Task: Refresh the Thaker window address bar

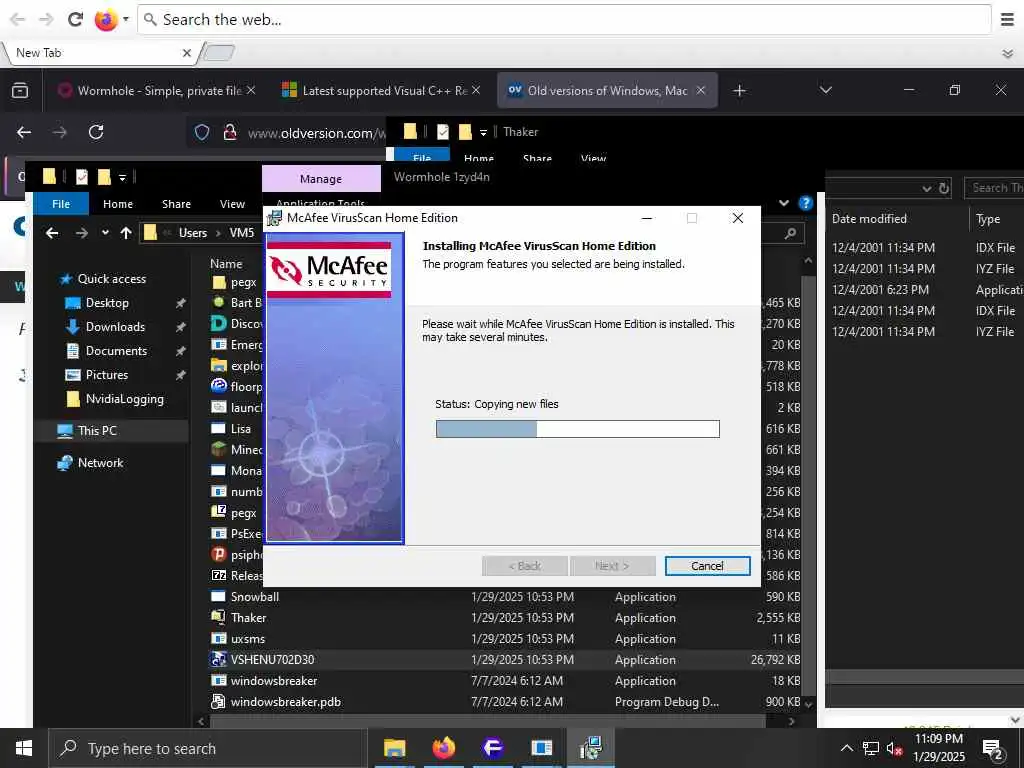Action: (x=944, y=189)
